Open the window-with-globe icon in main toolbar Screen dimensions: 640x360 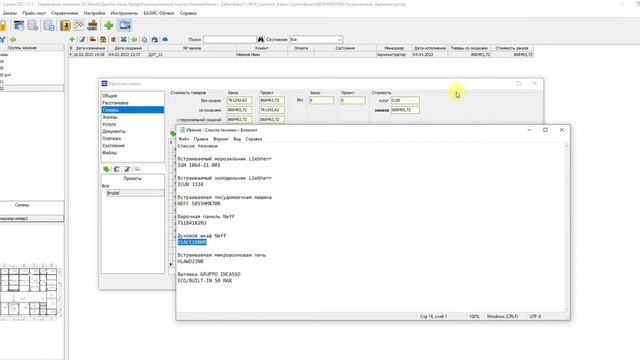pos(19,26)
